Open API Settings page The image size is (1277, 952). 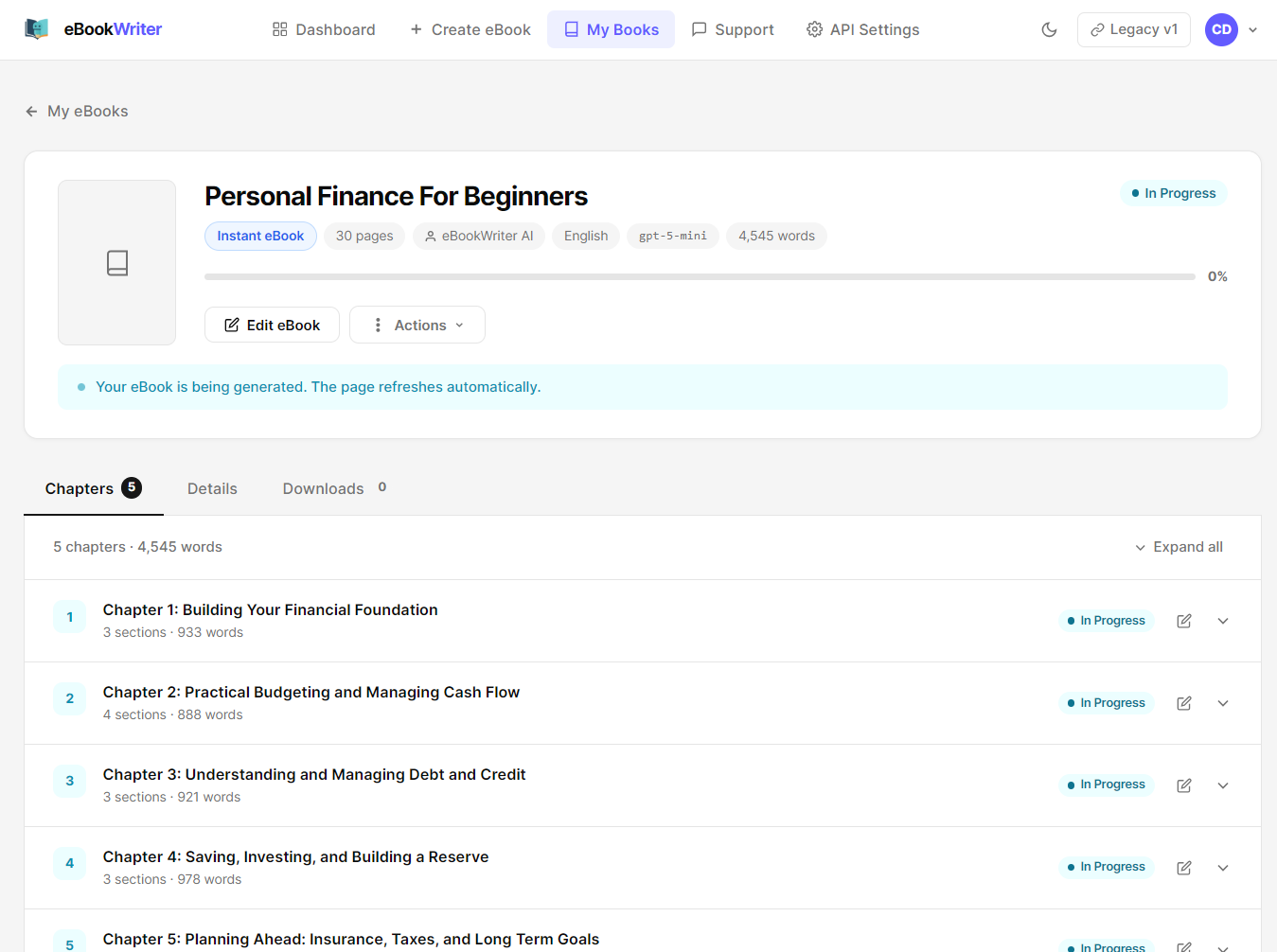click(x=862, y=29)
